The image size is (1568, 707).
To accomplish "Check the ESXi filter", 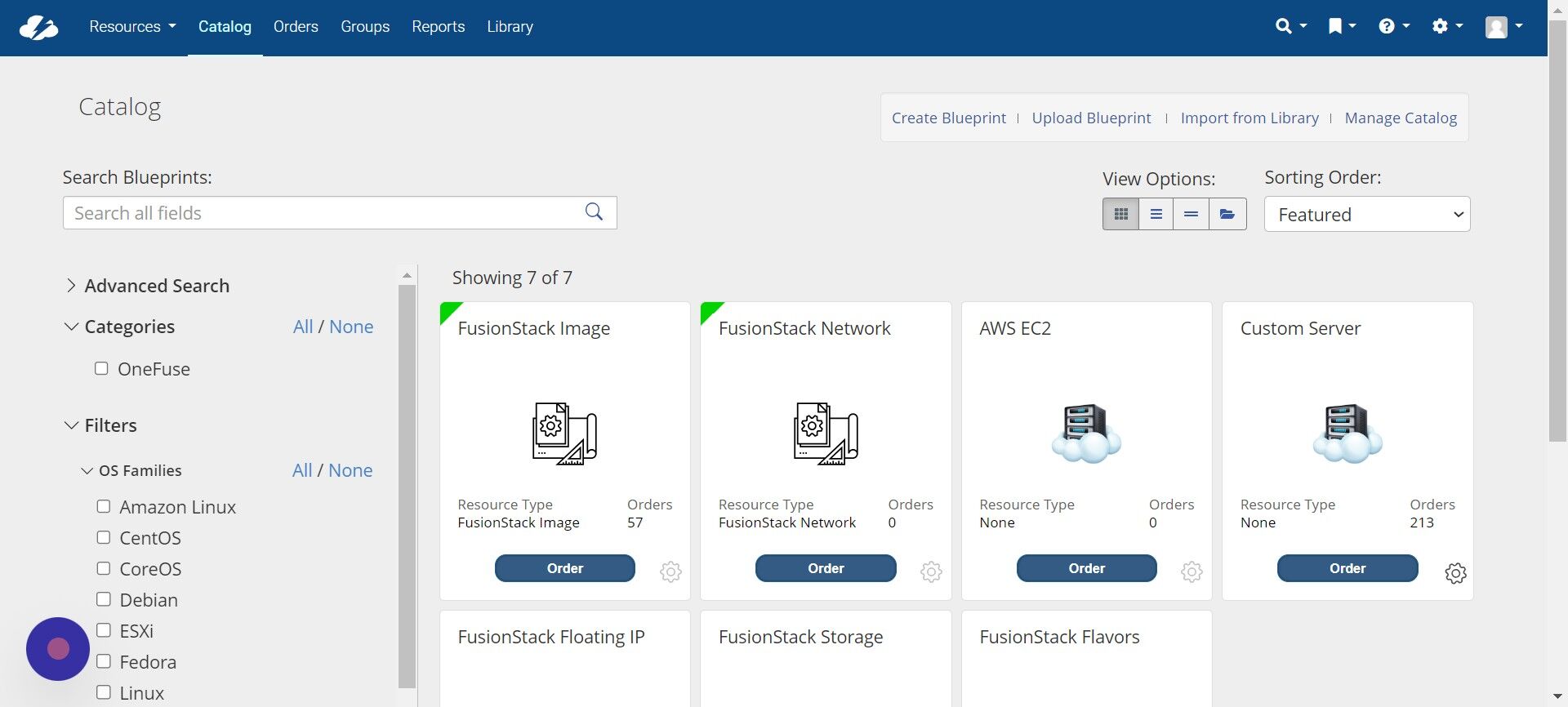I will click(x=104, y=630).
